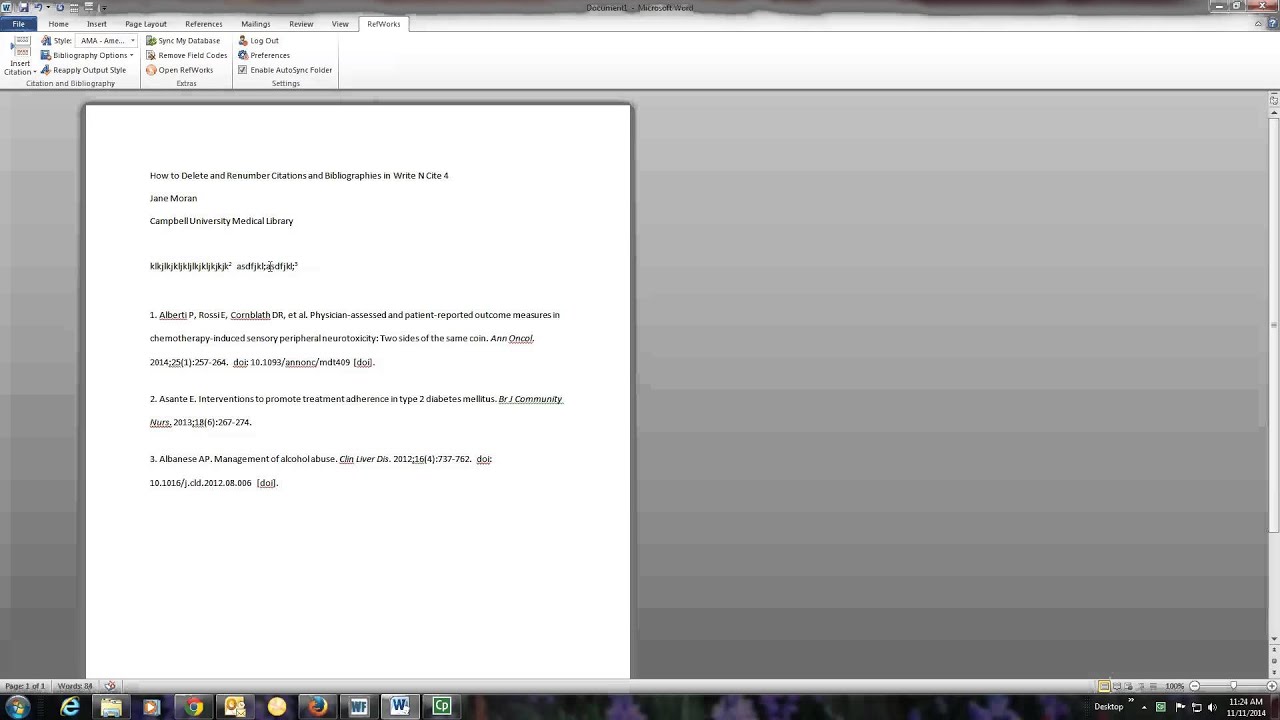This screenshot has height=720, width=1280.
Task: Click the Desktop toolbar label on taskbar
Action: (x=1109, y=707)
